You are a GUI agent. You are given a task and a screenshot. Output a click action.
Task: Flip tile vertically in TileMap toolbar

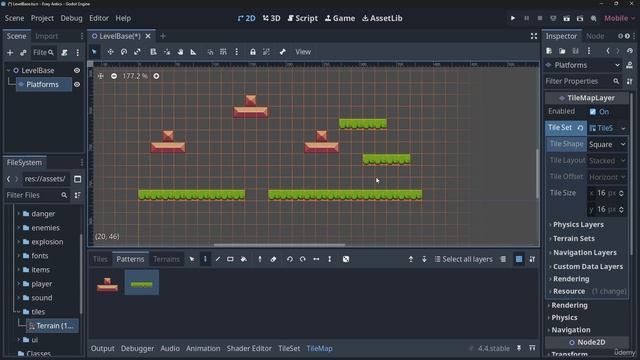click(x=329, y=259)
